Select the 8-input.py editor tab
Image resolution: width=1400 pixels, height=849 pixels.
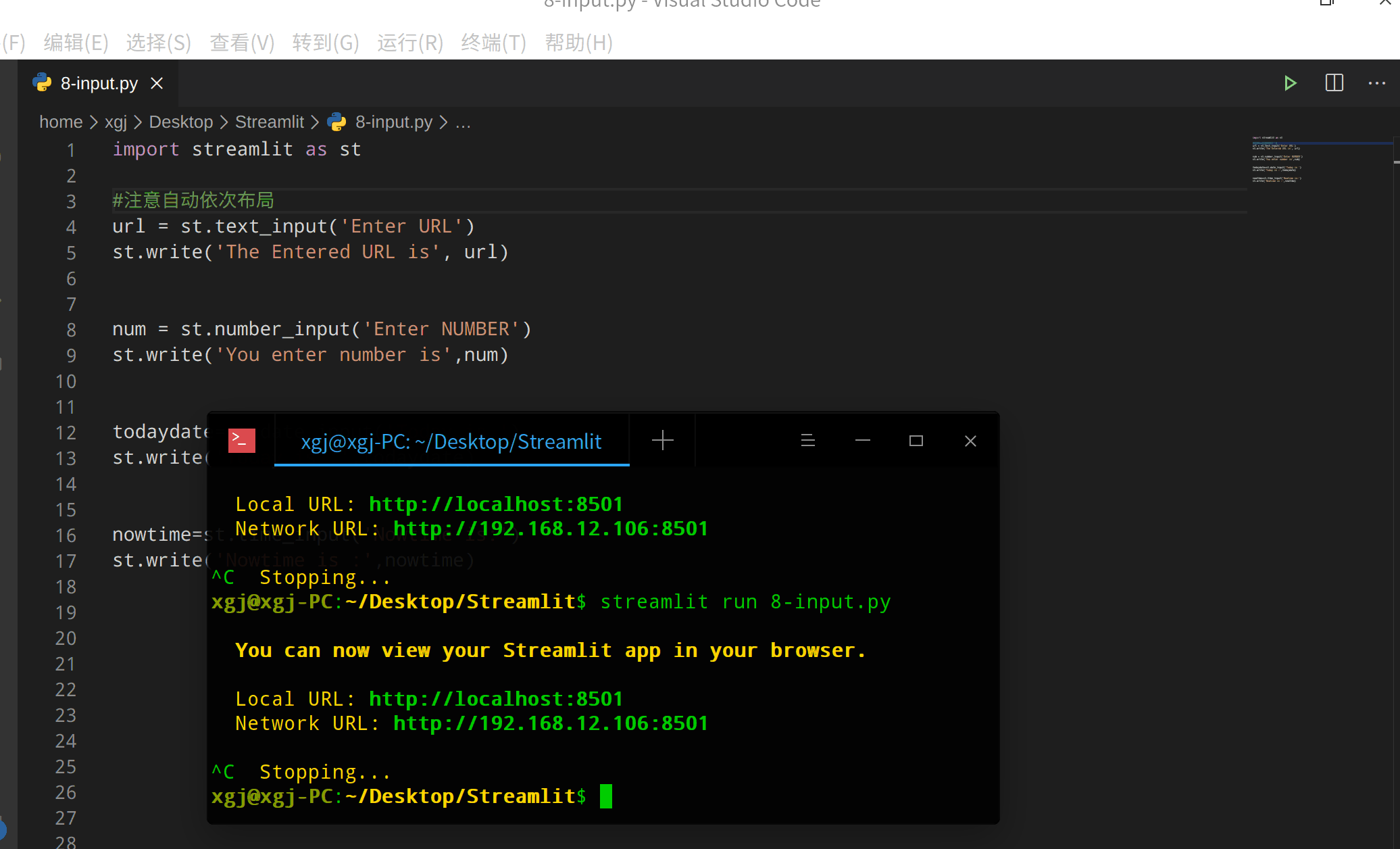click(99, 83)
